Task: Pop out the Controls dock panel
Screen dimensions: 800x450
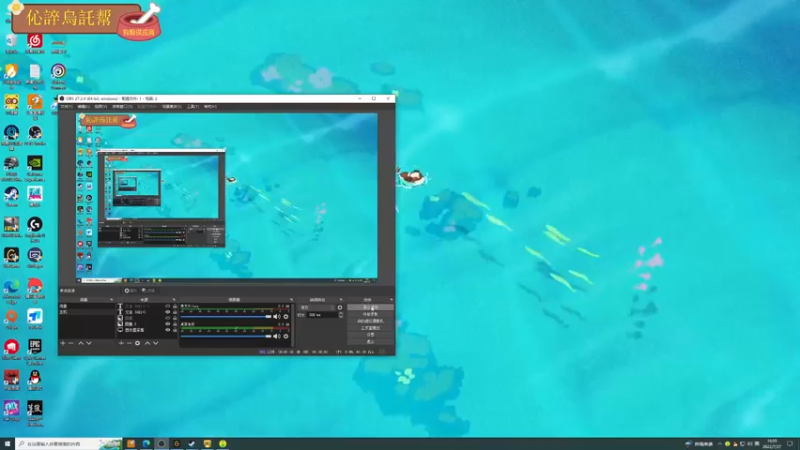Action: tap(391, 299)
